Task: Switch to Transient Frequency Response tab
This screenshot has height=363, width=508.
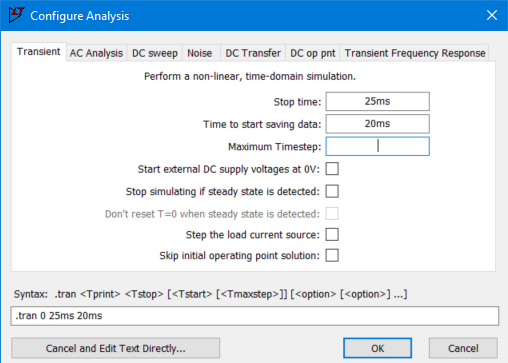Action: [415, 53]
